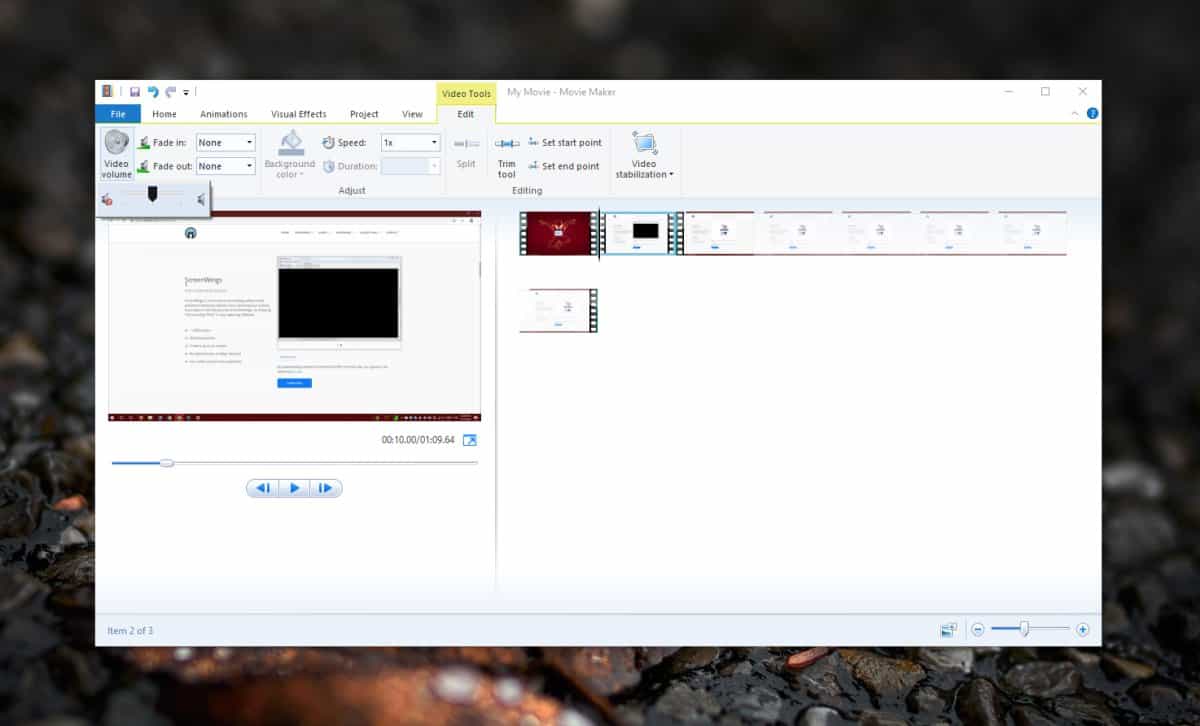The image size is (1200, 726).
Task: Expand the Fade in dropdown
Action: 226,143
